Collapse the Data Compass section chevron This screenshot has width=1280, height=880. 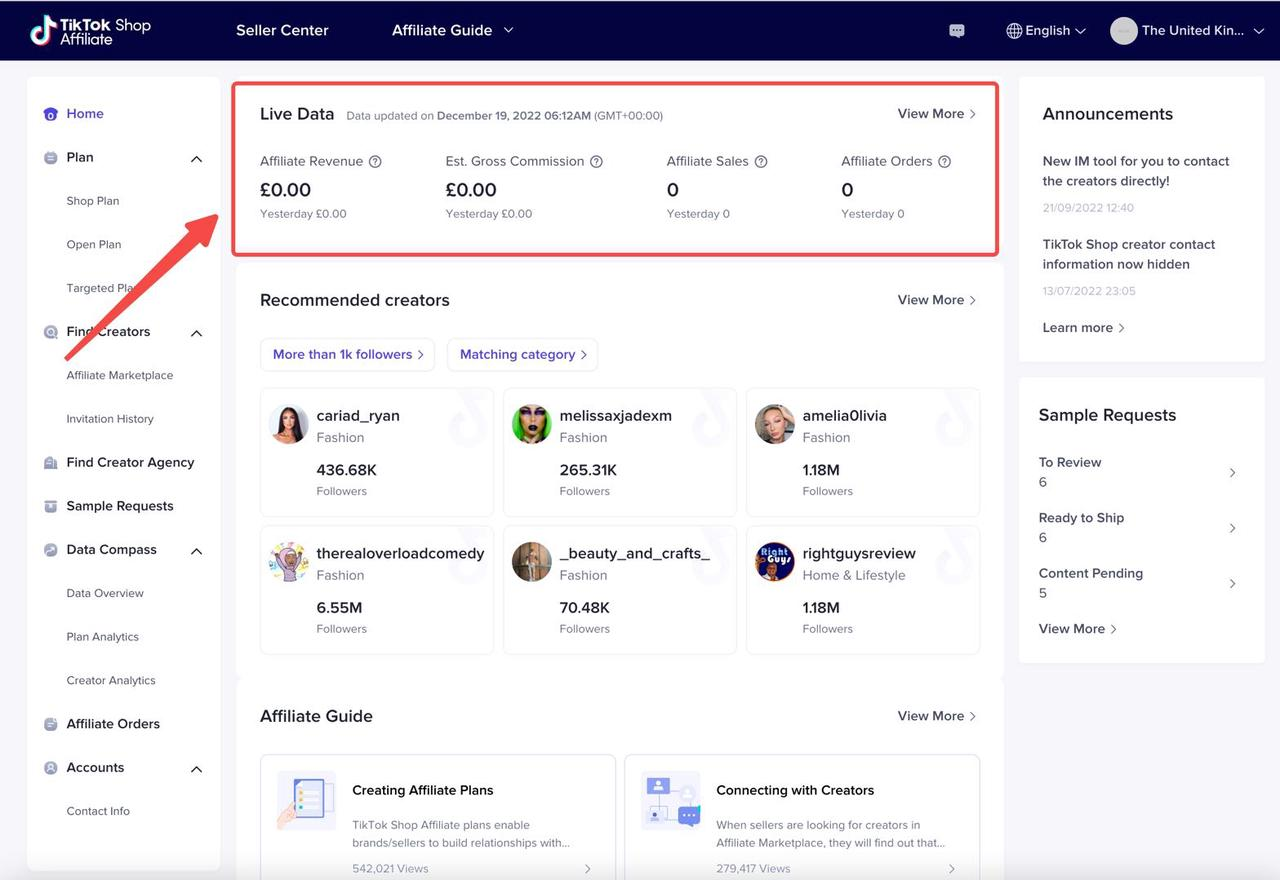196,551
